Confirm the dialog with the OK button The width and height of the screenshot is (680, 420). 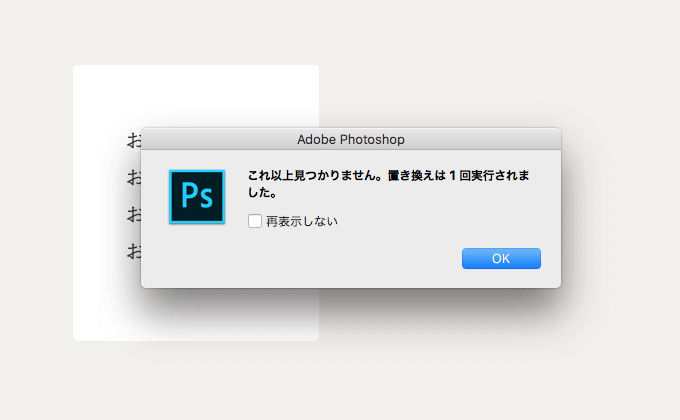[501, 259]
